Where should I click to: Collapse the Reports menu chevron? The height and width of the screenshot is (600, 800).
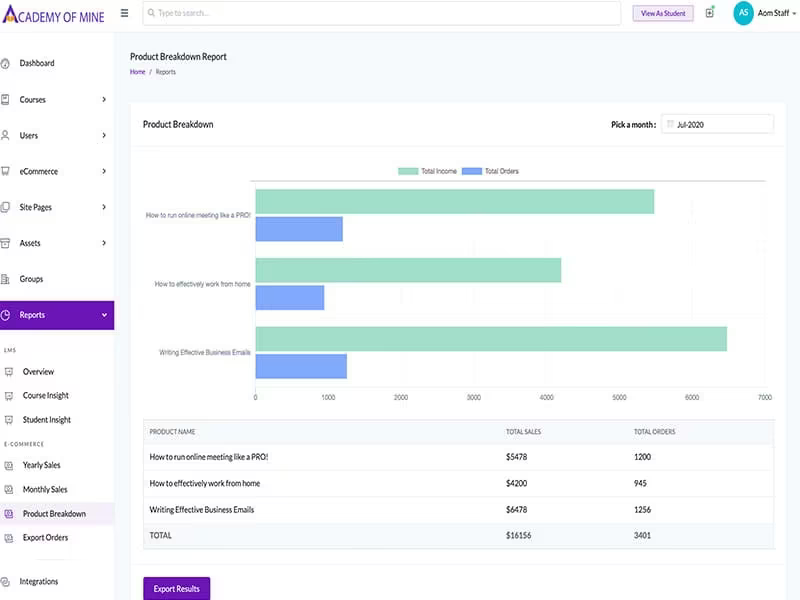(x=104, y=315)
